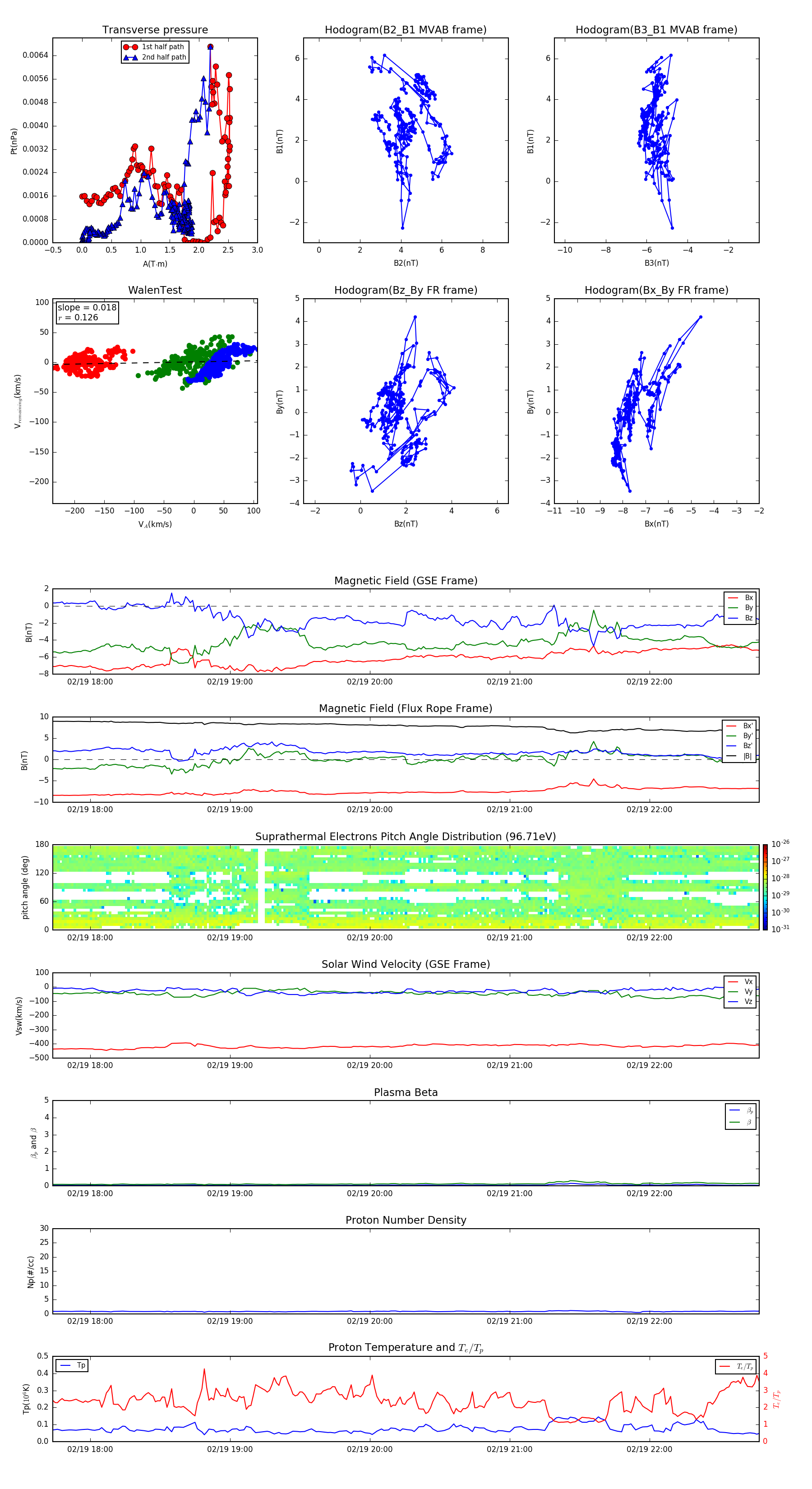This screenshot has height=1489, width=812.
Task: Click the 'Vz' legend entry
Action: [x=740, y=1002]
